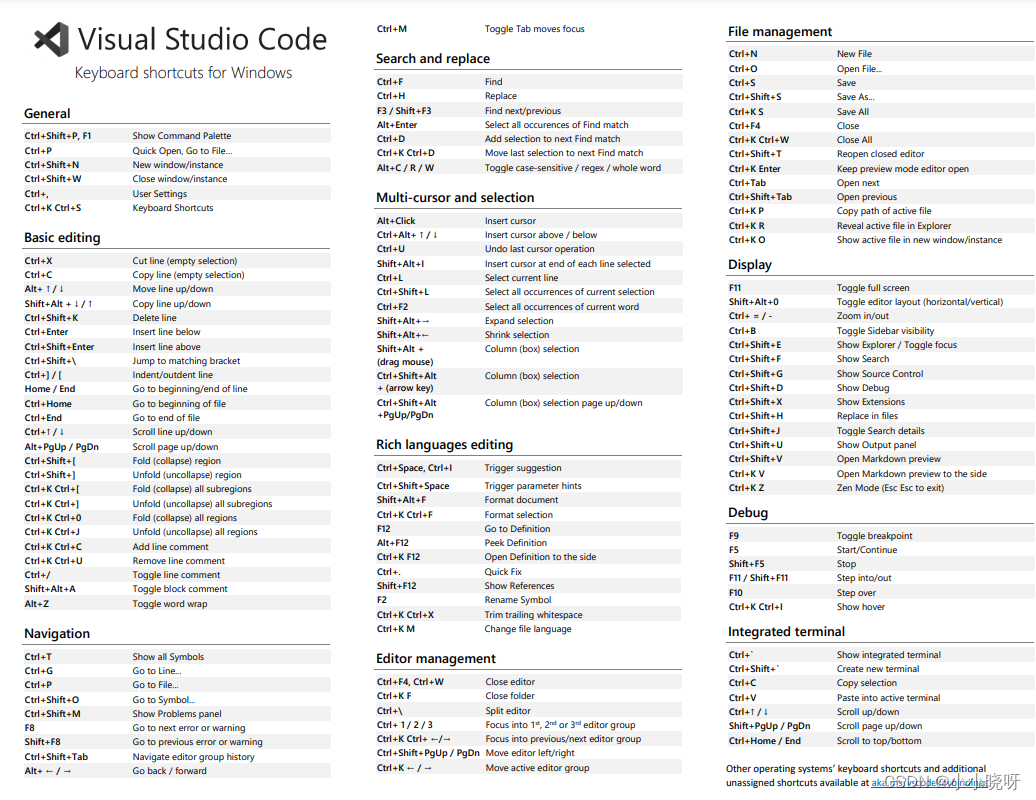Click the Editor management section heading

[436, 658]
